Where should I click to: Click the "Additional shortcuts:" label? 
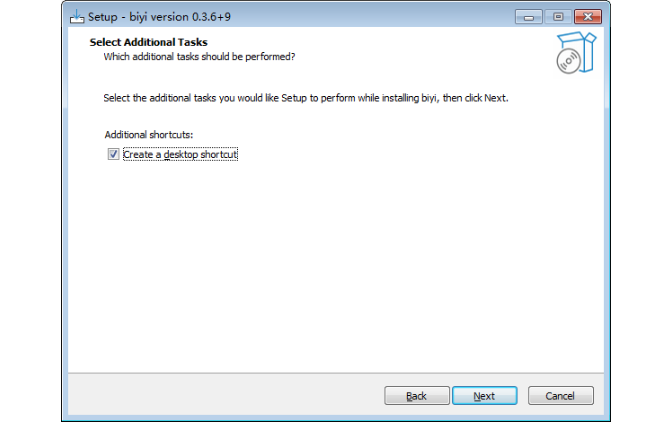148,134
